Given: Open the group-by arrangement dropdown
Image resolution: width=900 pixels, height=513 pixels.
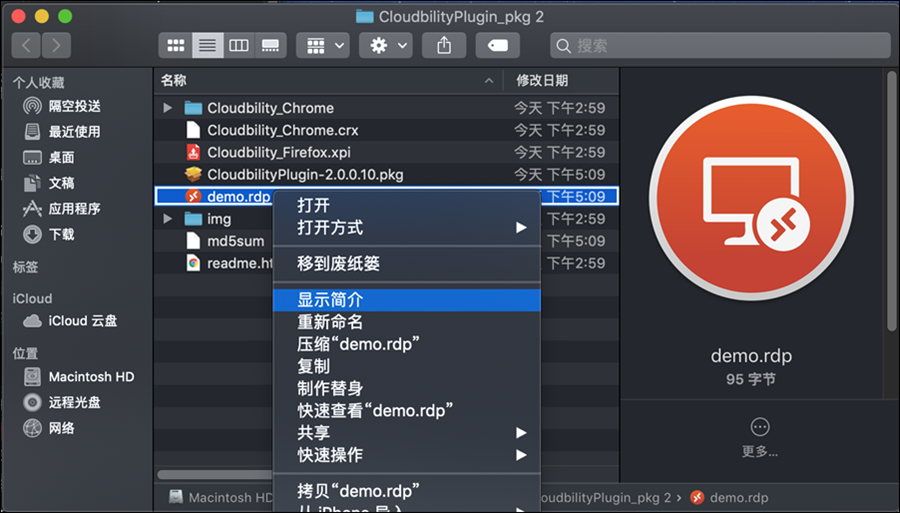Looking at the screenshot, I should (324, 45).
